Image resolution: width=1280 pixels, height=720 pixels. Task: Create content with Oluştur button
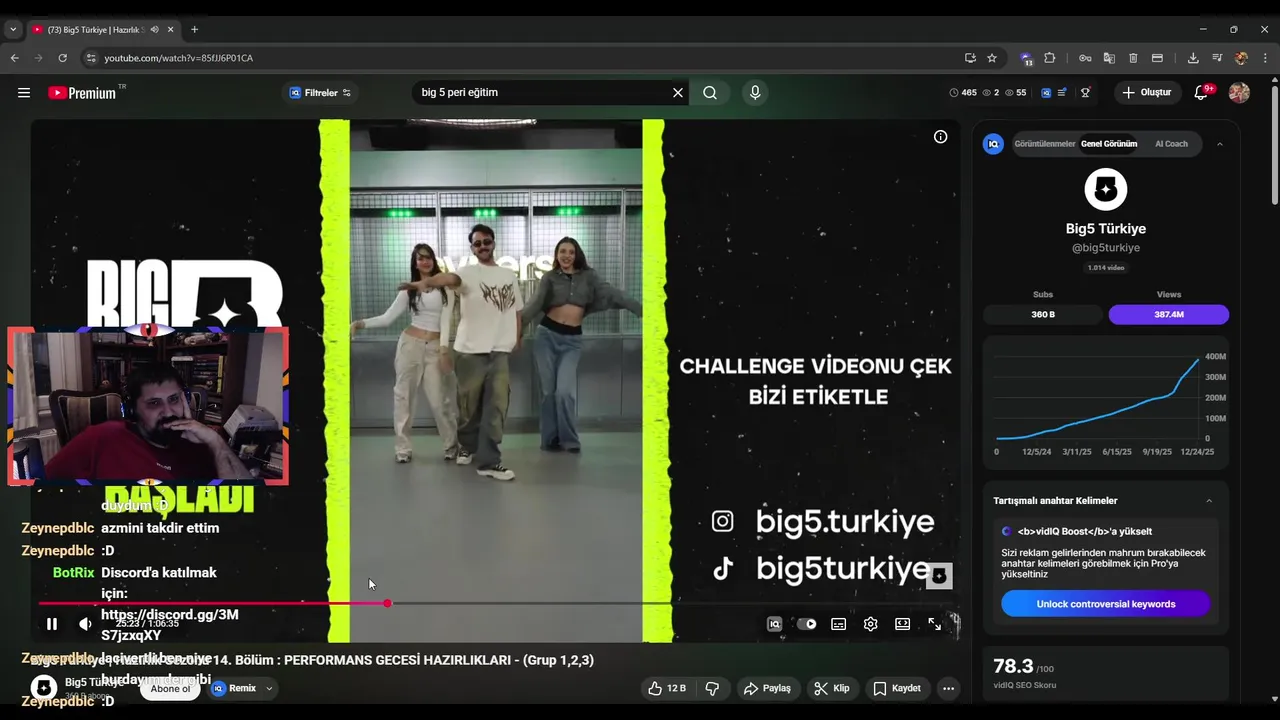click(x=1147, y=93)
